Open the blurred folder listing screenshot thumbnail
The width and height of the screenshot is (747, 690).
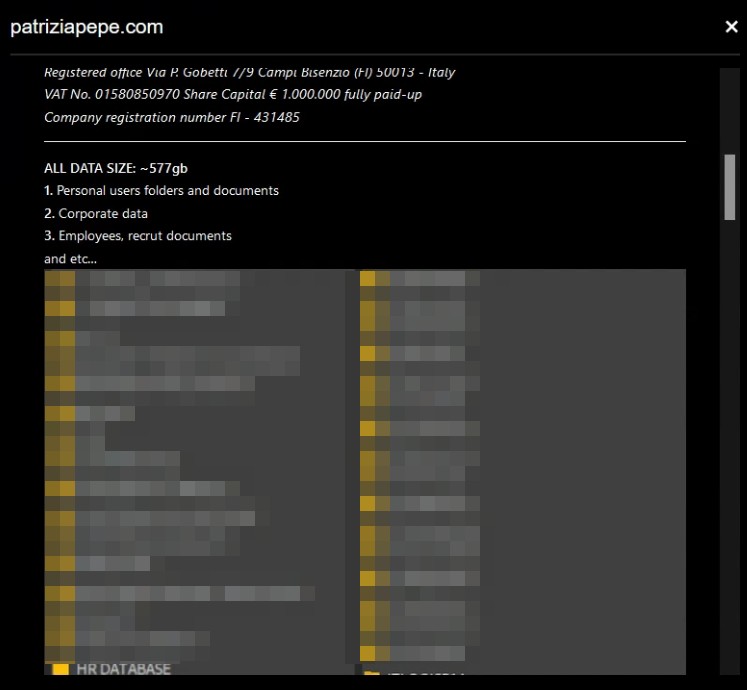[365, 470]
